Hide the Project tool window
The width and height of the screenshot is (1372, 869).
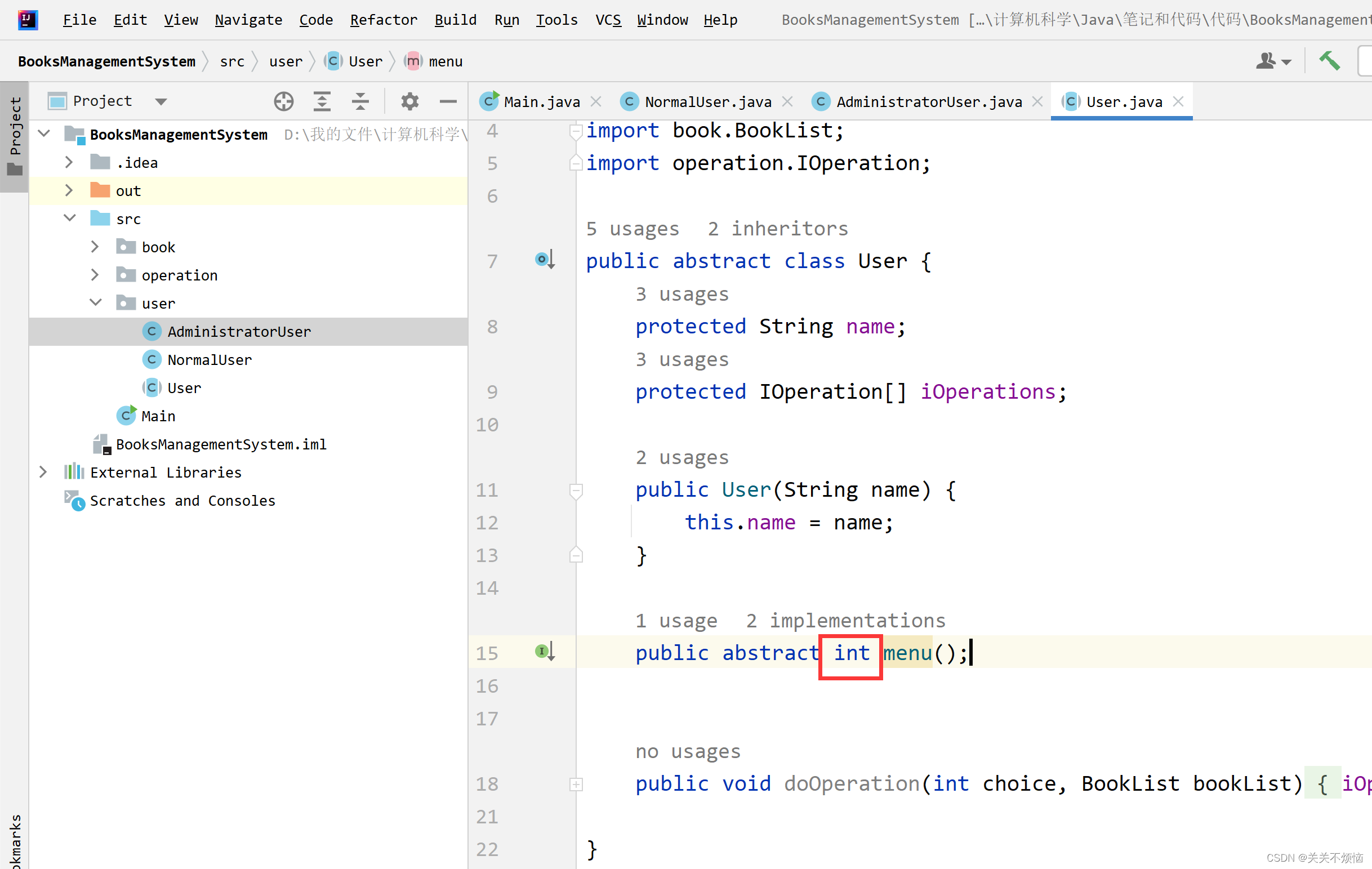point(448,101)
